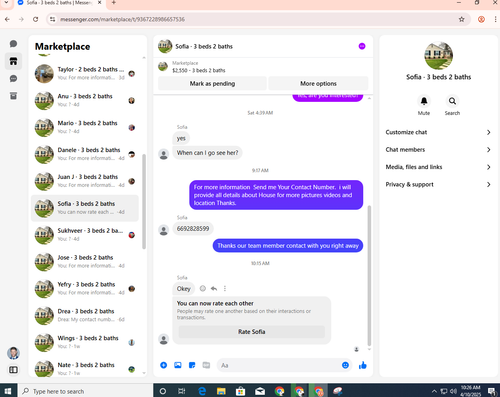Click the listing photo in right panel

click(x=438, y=55)
